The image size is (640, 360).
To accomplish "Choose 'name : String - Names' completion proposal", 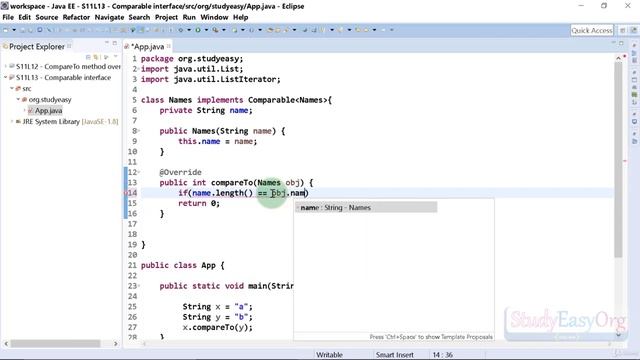I will [x=366, y=207].
